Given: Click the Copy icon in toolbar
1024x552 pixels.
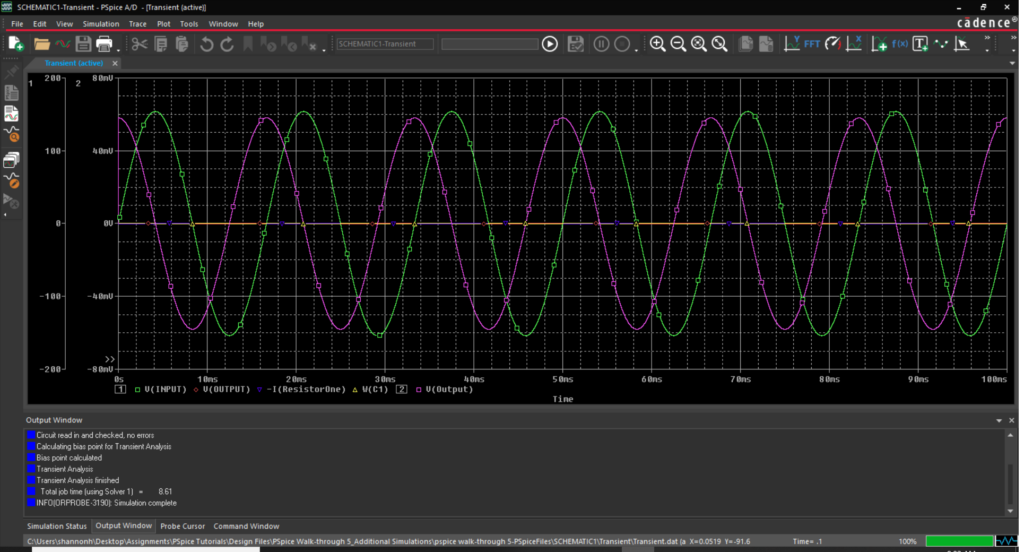Looking at the screenshot, I should (161, 44).
